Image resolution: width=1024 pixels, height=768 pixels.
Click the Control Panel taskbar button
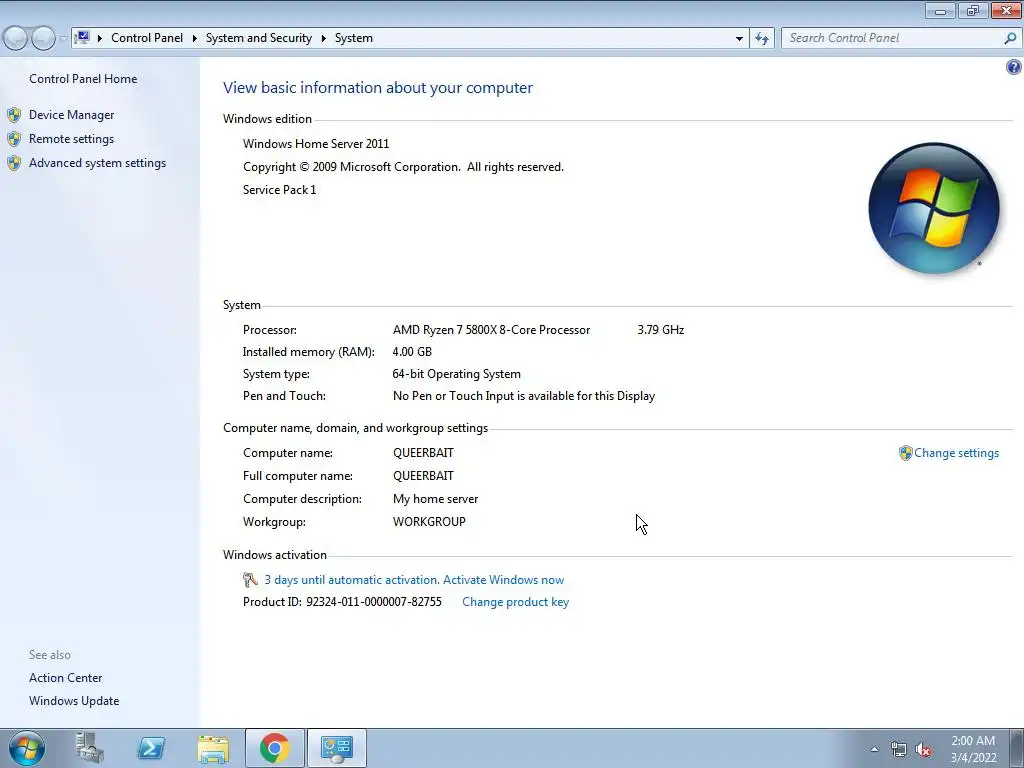click(336, 748)
